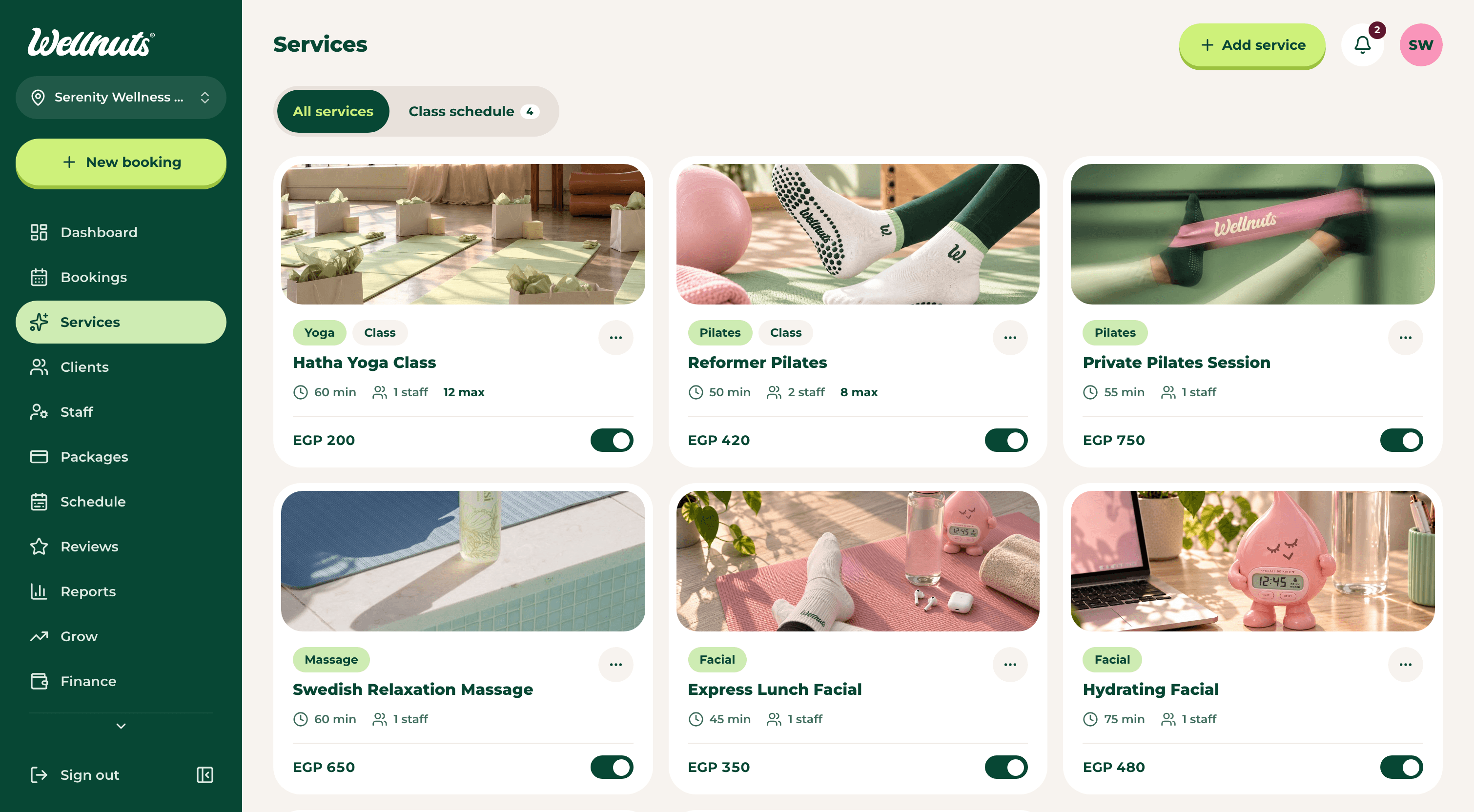Open the SW profile avatar
Screen dimensions: 1474x812
pyautogui.click(x=1421, y=44)
